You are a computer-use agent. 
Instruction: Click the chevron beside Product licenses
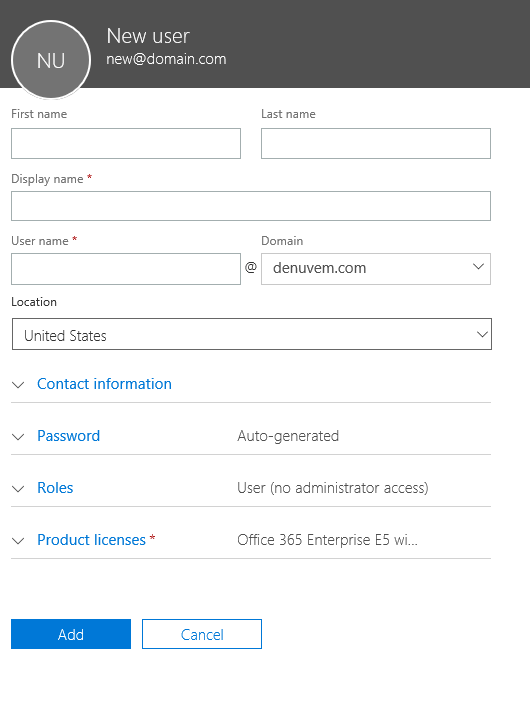click(x=18, y=541)
